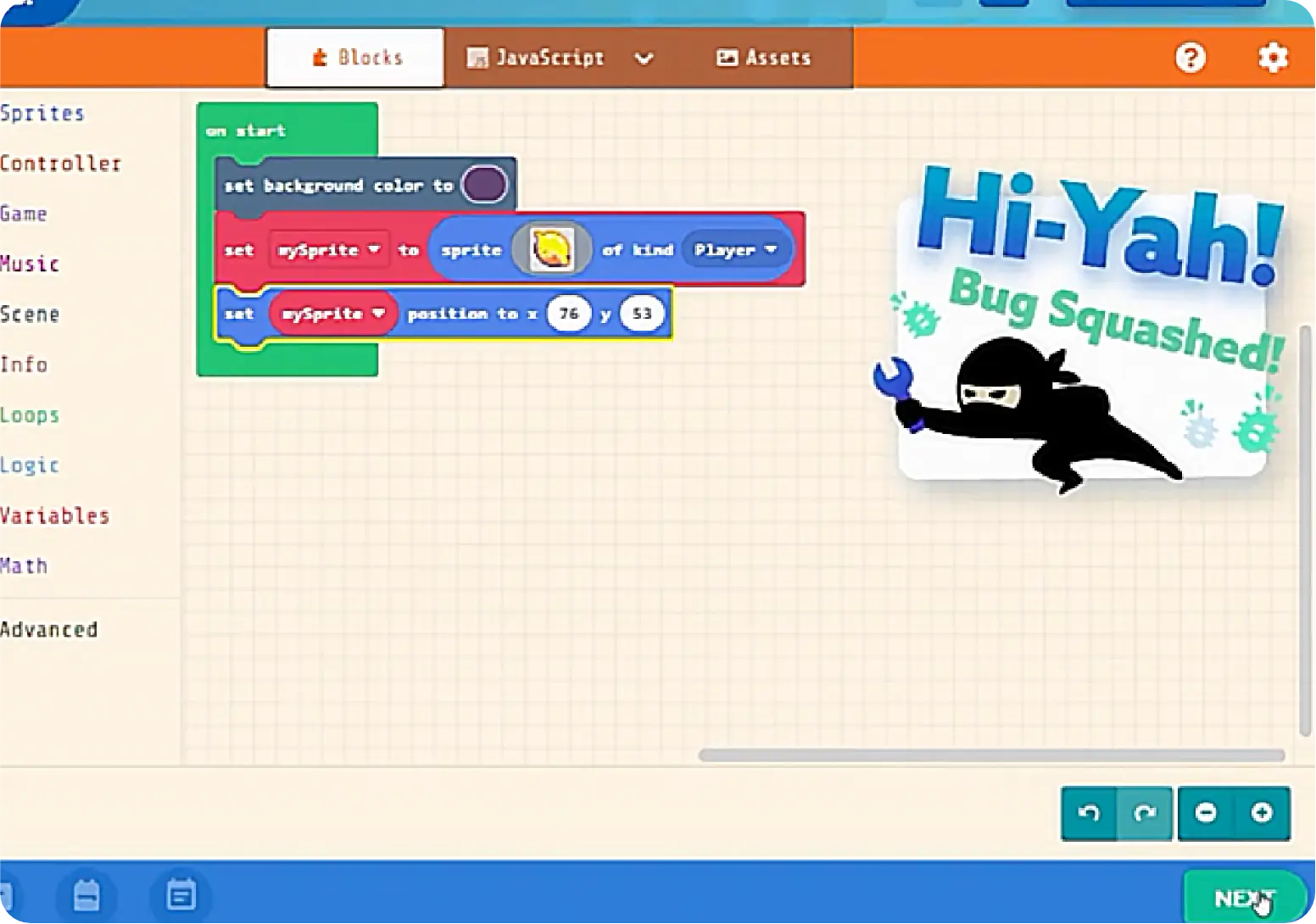This screenshot has height=924, width=1316.
Task: Open the help question mark icon
Action: 1190,58
